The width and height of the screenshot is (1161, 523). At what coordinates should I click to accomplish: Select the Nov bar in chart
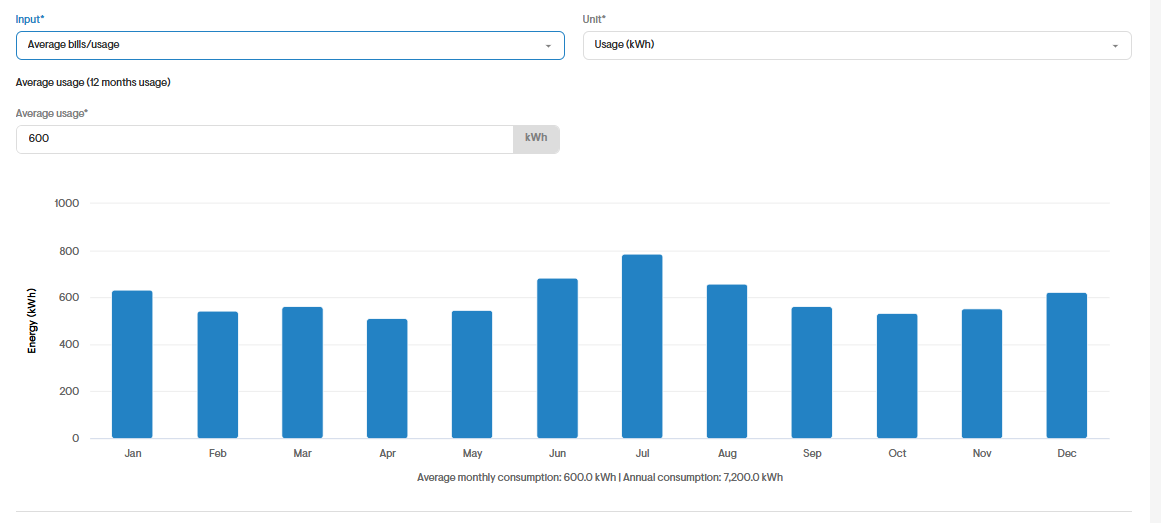click(x=982, y=373)
